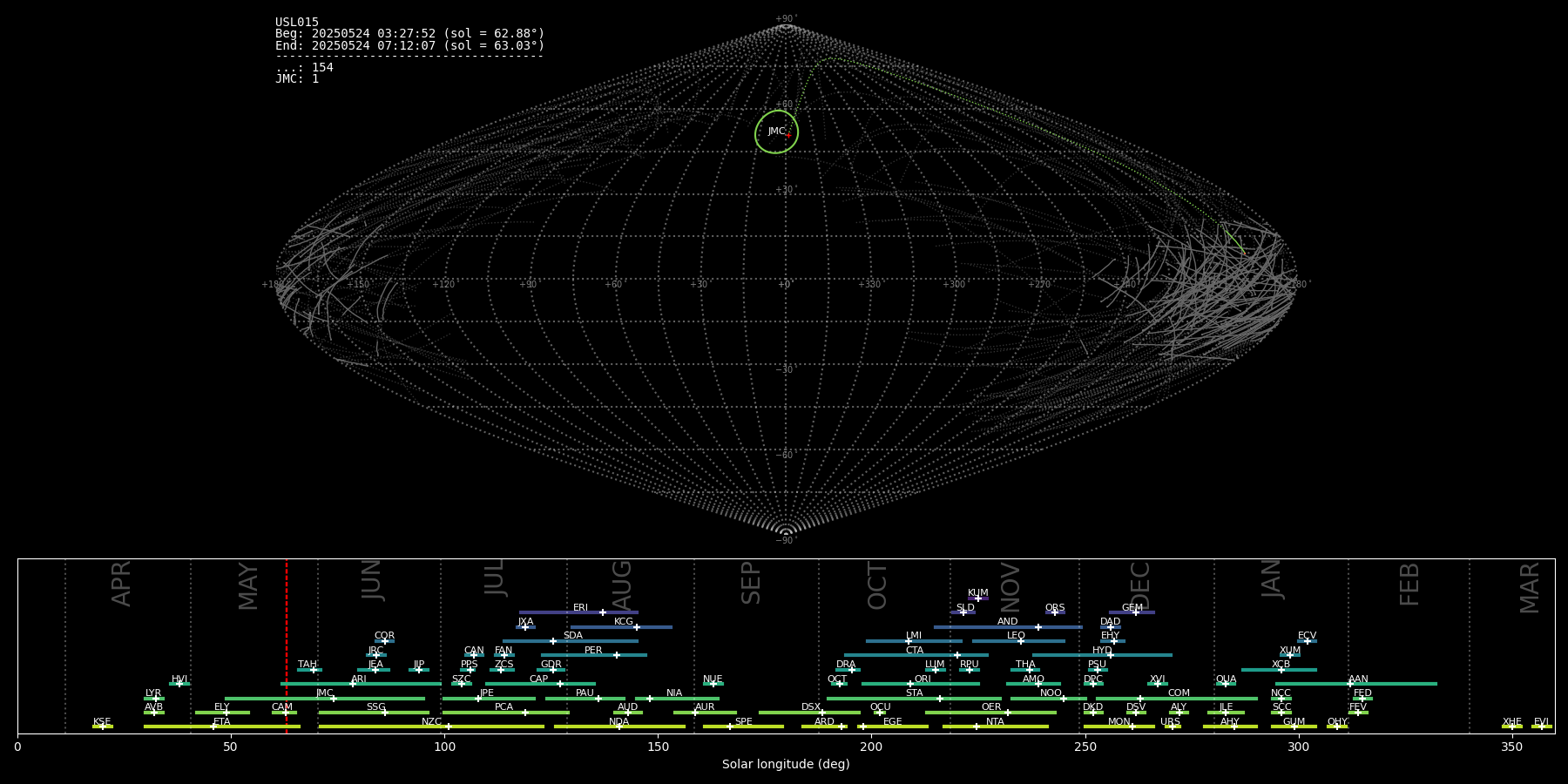Viewport: 1568px width, 784px height.
Task: Select the QUA shower label
Action: click(1227, 679)
